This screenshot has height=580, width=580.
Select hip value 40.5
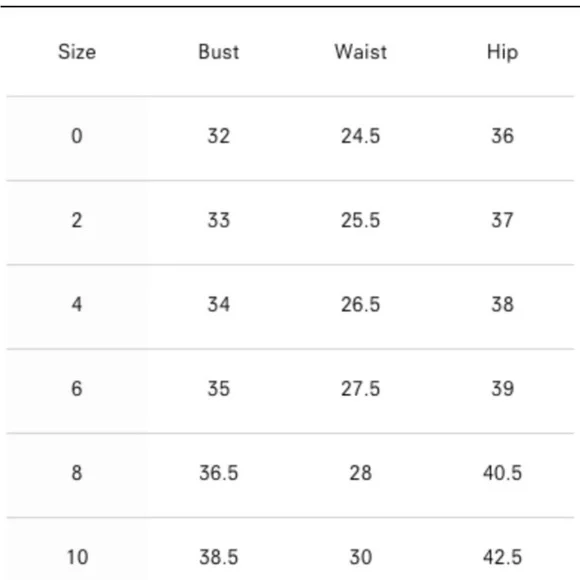tap(502, 473)
